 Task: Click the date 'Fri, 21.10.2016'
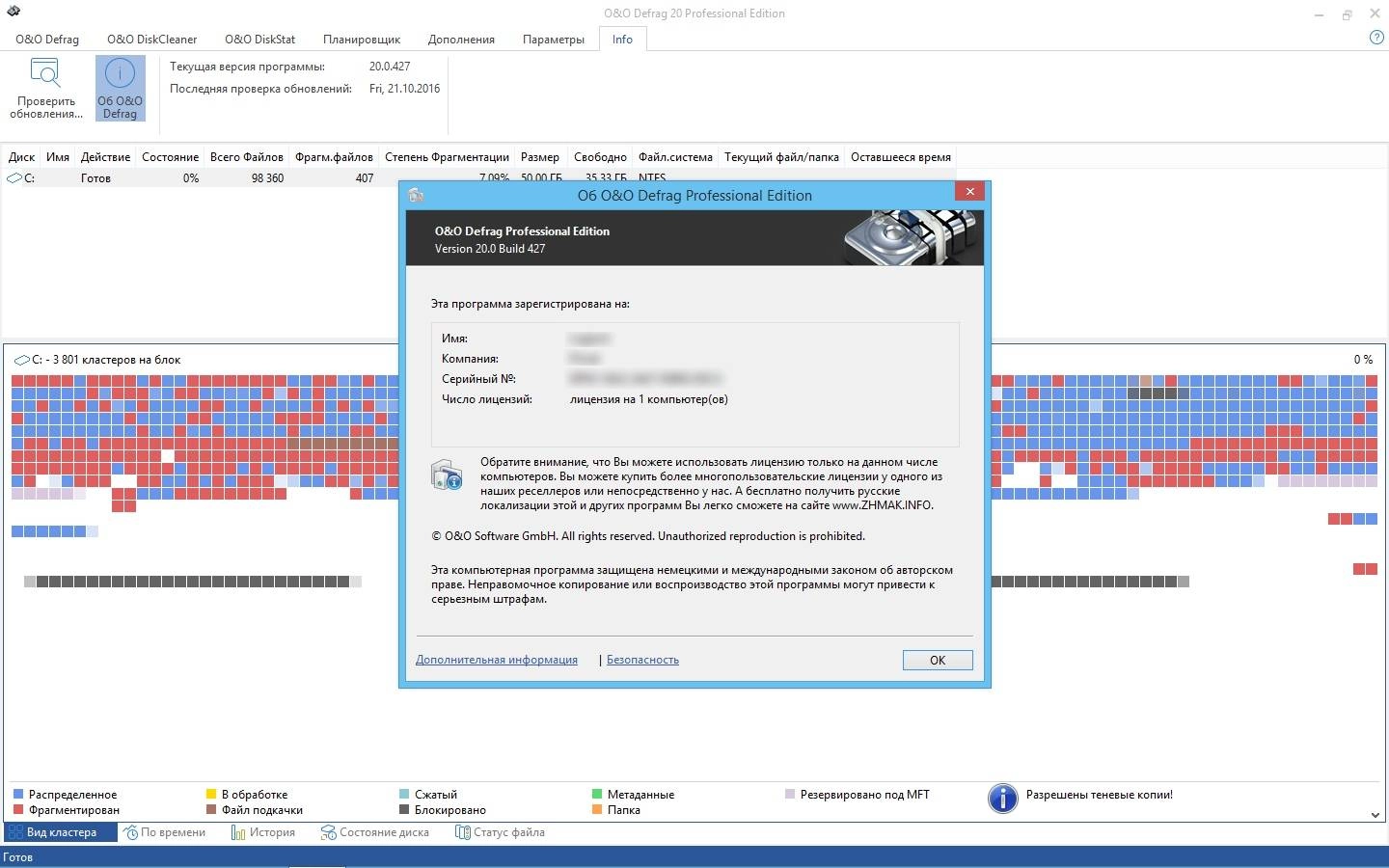(404, 88)
